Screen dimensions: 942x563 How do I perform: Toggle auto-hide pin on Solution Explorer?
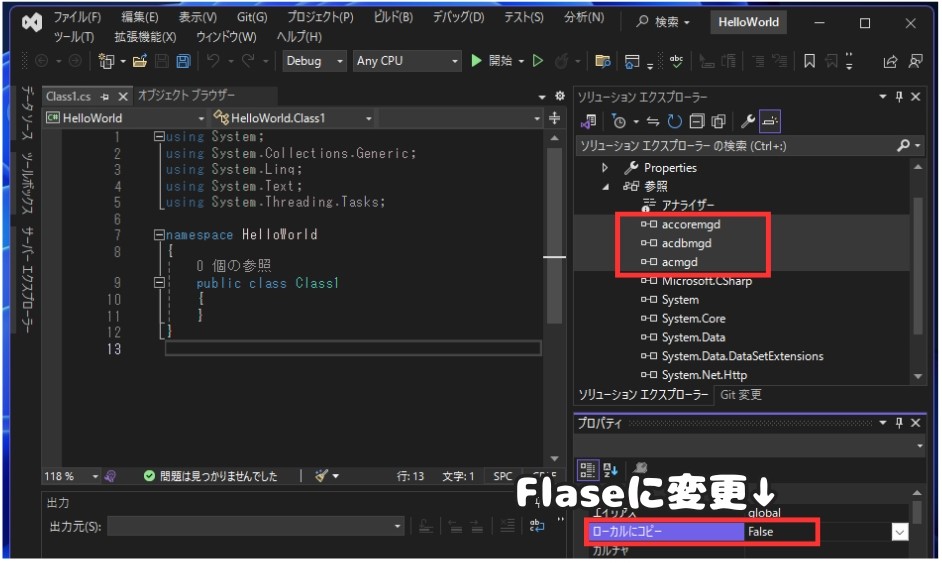[x=899, y=97]
